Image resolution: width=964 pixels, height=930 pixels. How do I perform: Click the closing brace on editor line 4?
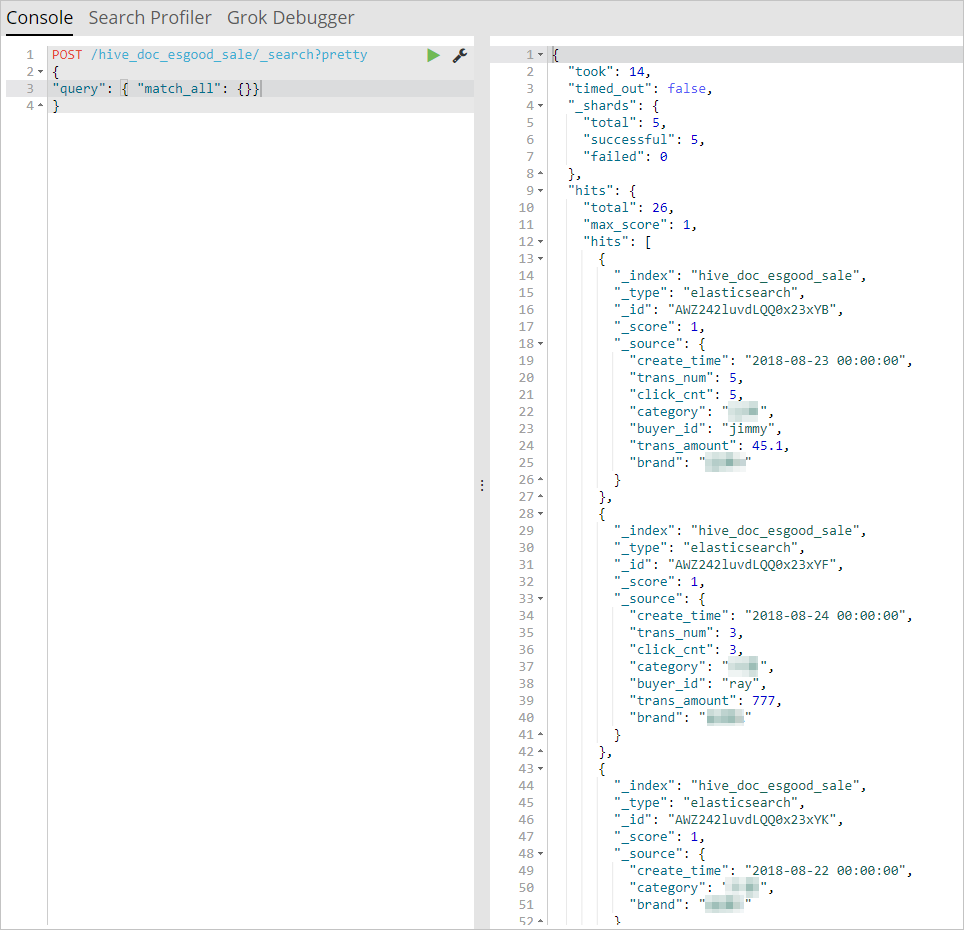pyautogui.click(x=56, y=106)
